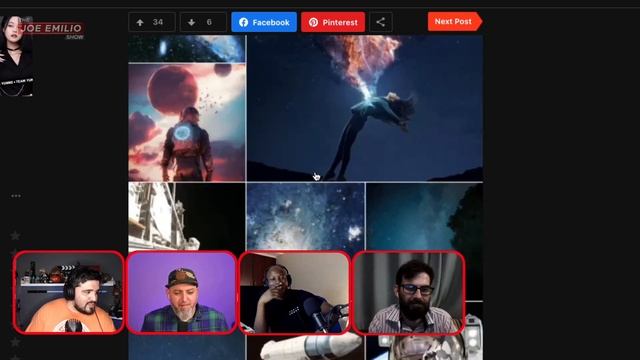Open the sidebar ad with woman in black

click(x=16, y=56)
